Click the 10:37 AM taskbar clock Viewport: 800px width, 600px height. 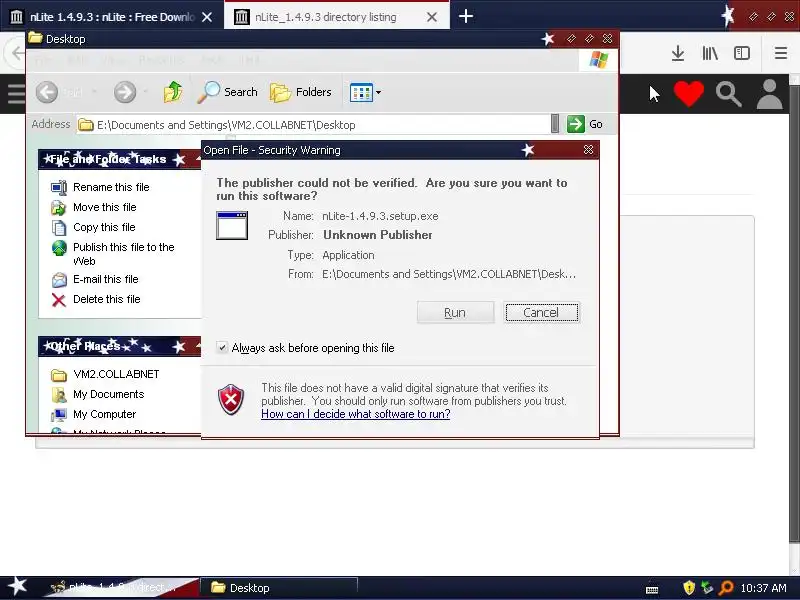763,588
